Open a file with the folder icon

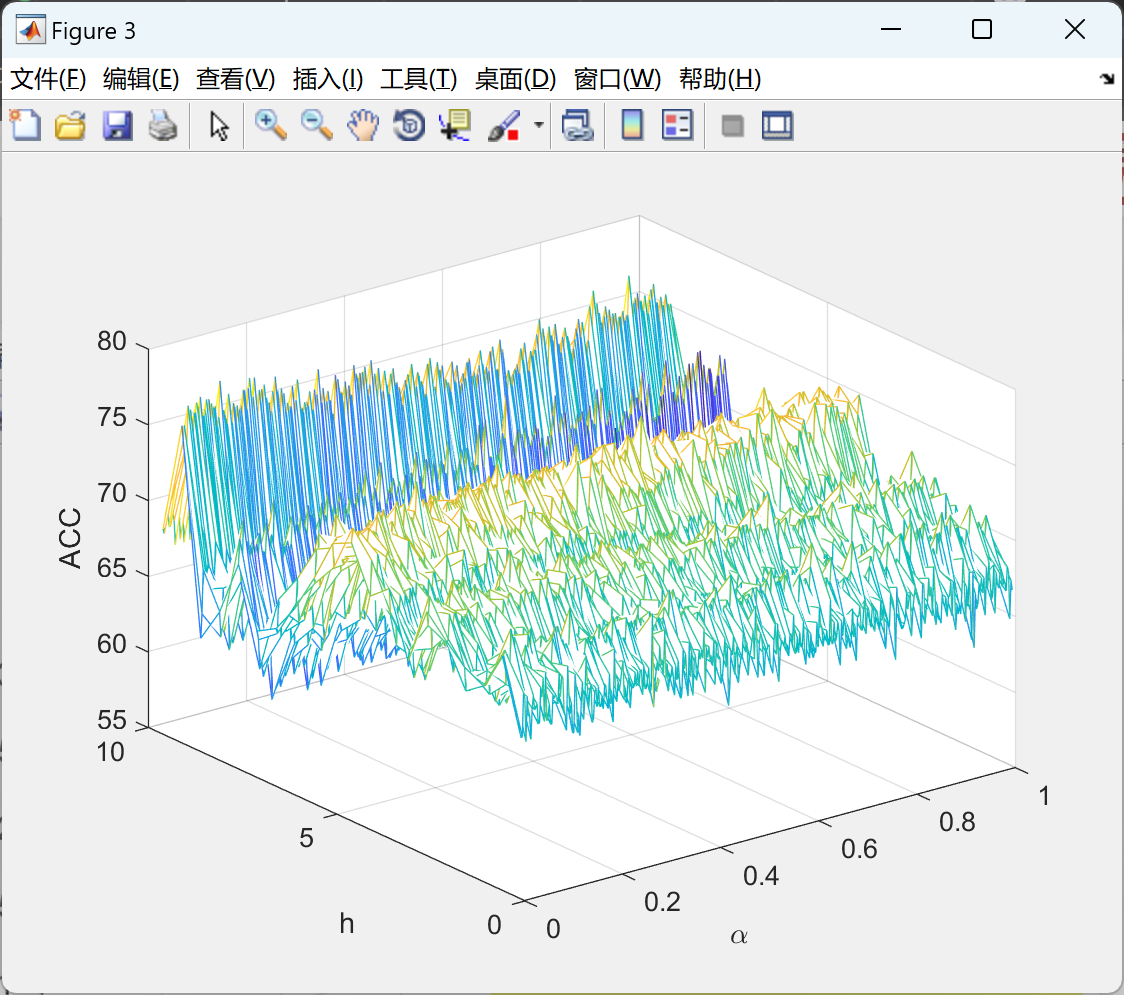tap(70, 125)
